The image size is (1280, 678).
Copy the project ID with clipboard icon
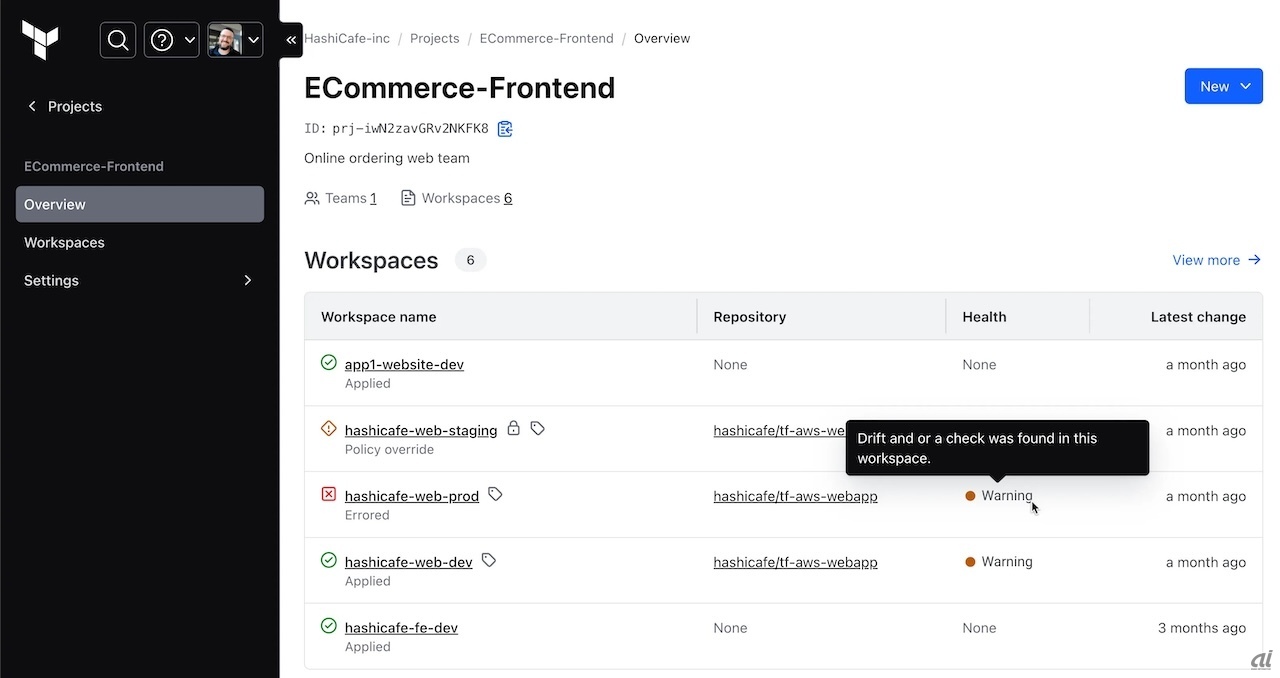point(505,129)
